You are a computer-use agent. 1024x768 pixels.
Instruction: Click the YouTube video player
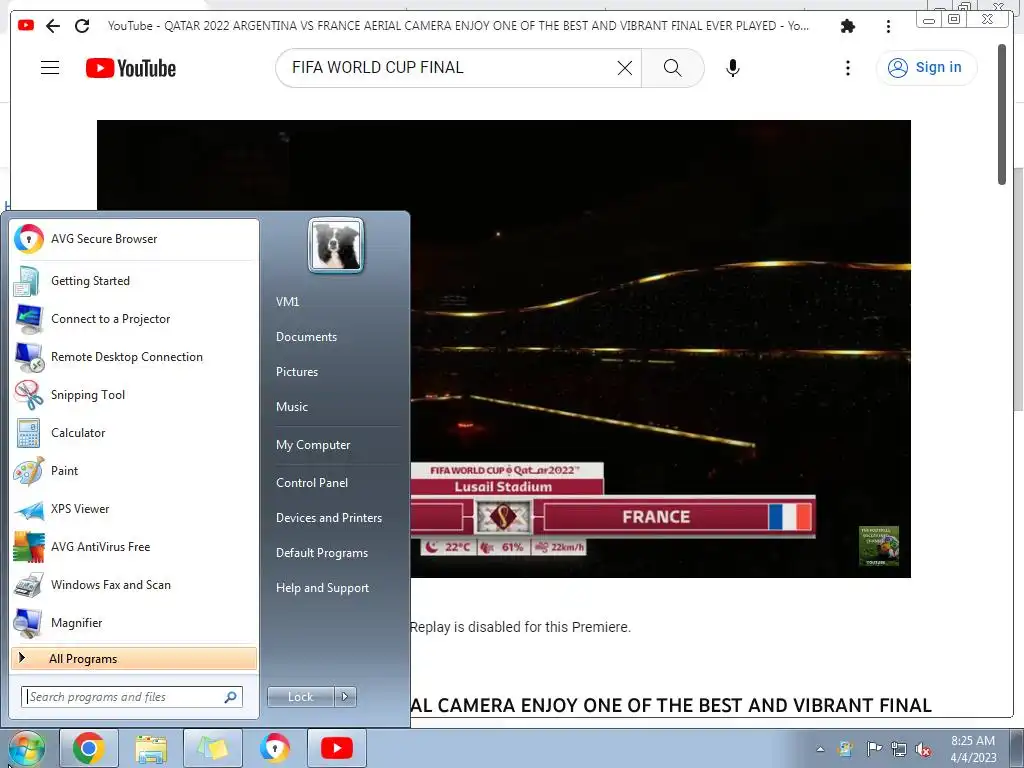click(504, 349)
